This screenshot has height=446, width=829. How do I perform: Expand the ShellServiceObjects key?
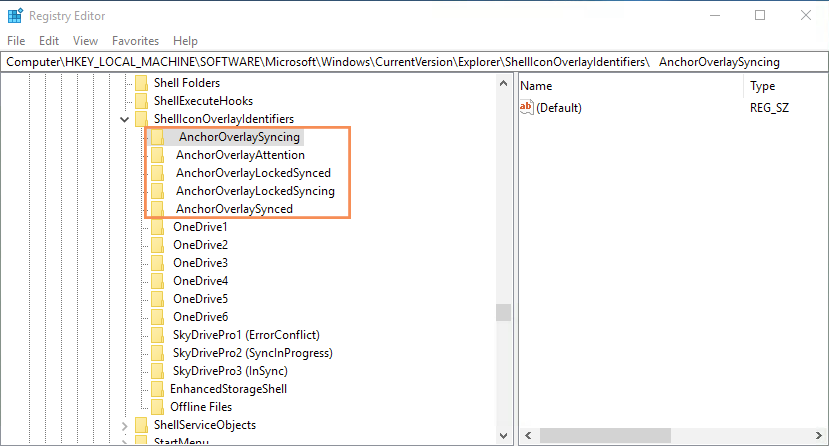pyautogui.click(x=124, y=425)
